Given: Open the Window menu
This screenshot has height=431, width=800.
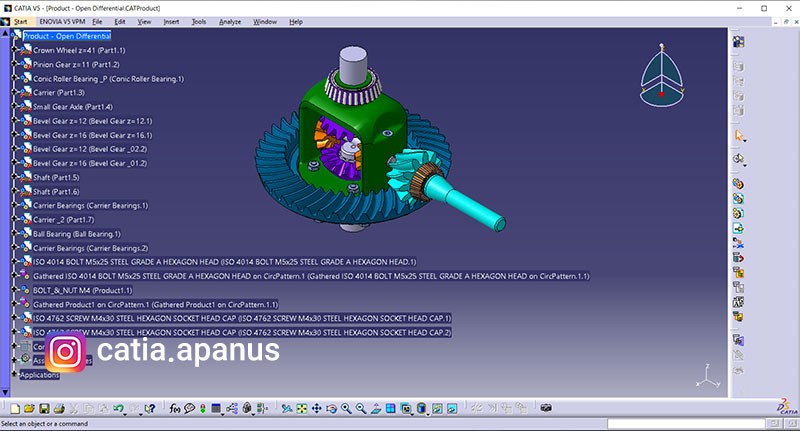Looking at the screenshot, I should (x=265, y=21).
